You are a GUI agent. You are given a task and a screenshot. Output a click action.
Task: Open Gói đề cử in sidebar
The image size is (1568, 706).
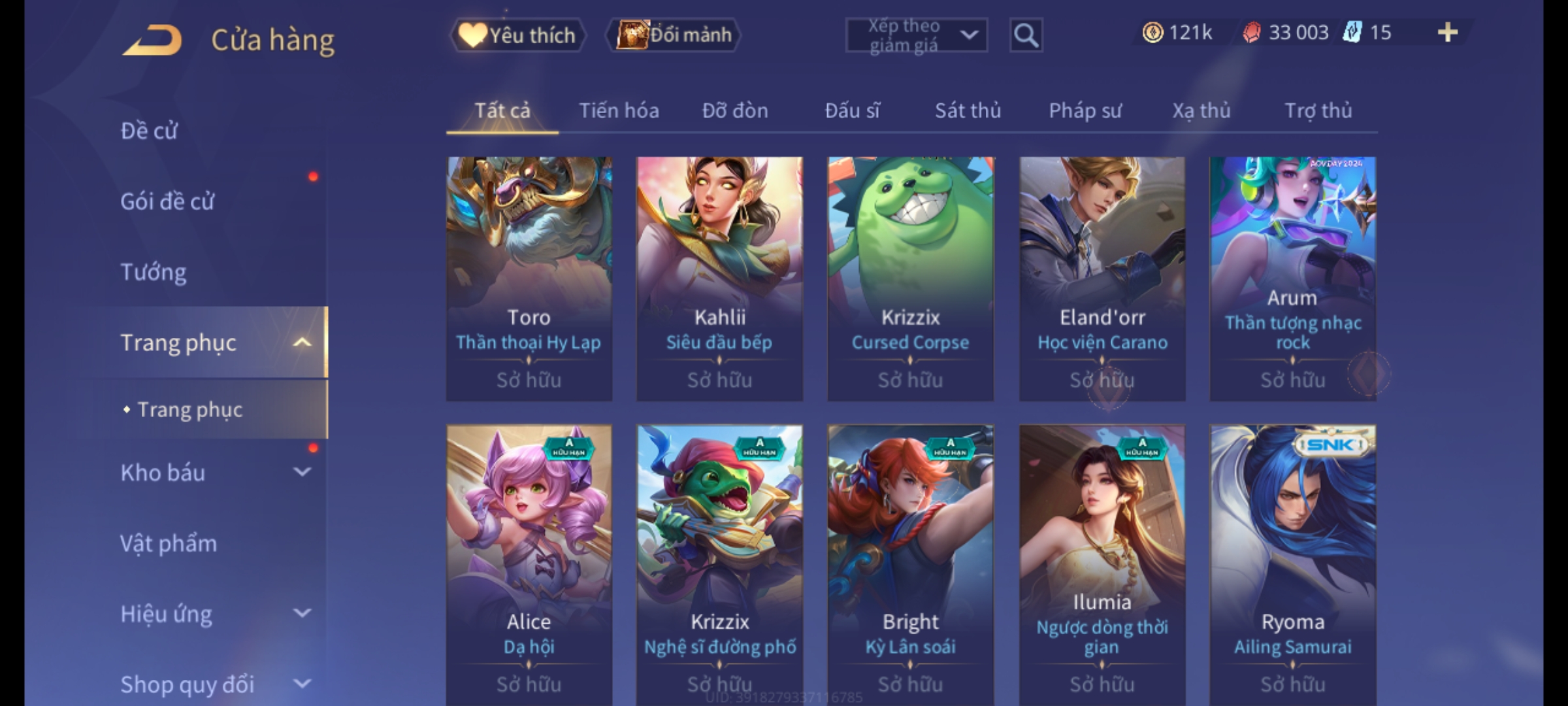[x=167, y=201]
